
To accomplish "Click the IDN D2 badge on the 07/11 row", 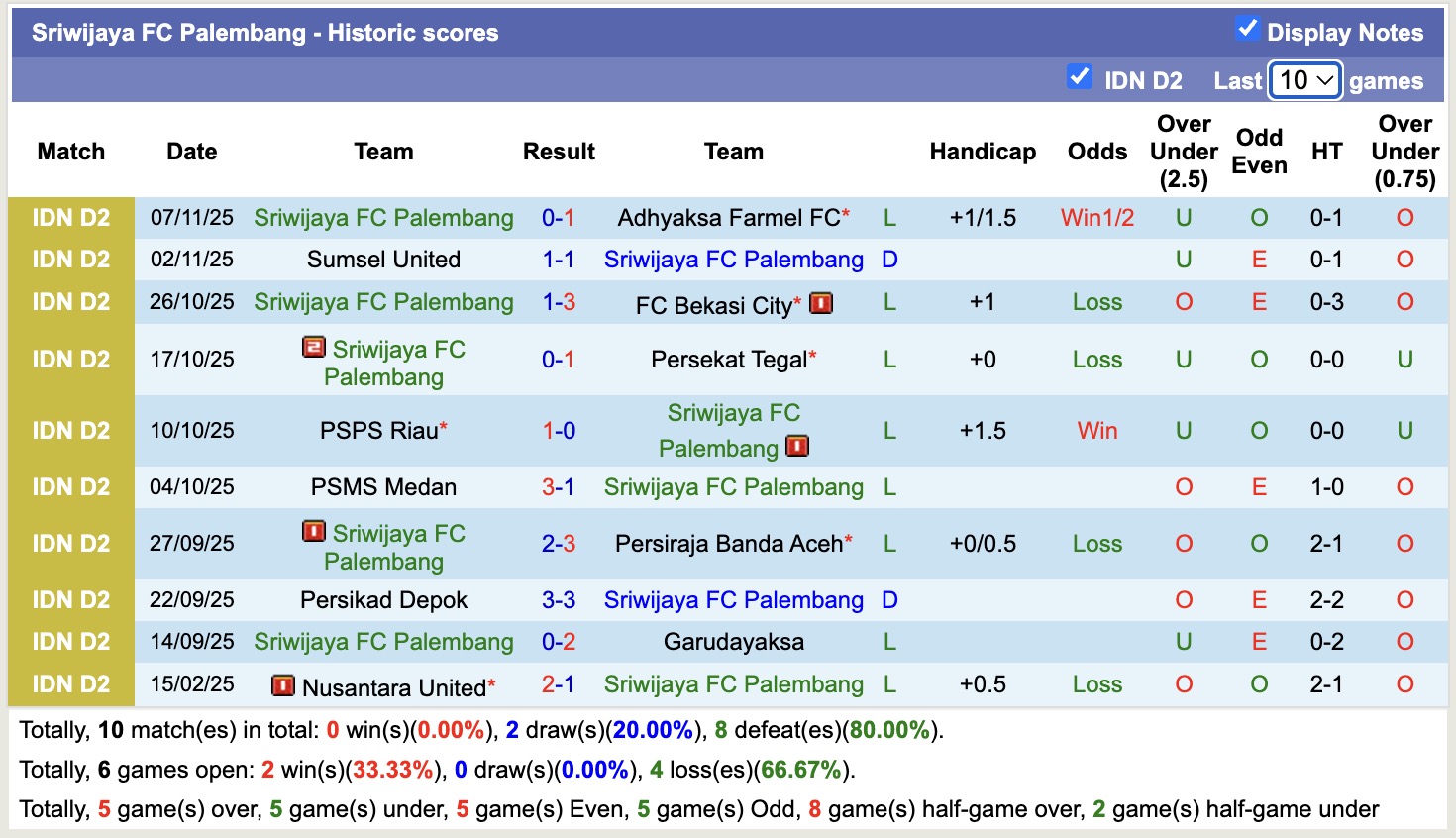I will point(72,217).
